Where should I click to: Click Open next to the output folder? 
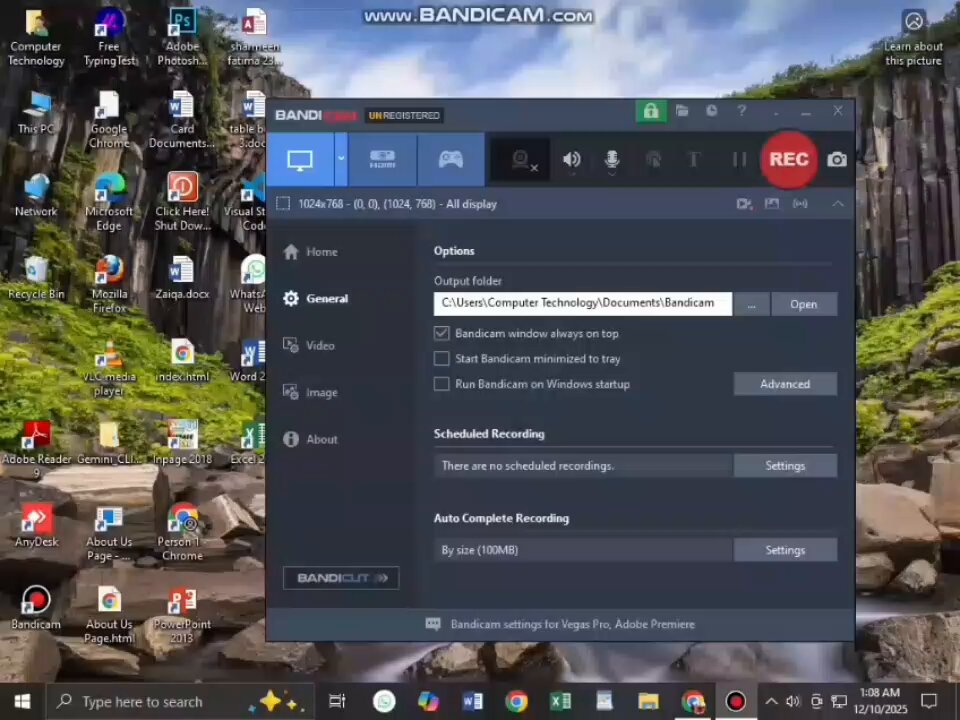coord(803,304)
